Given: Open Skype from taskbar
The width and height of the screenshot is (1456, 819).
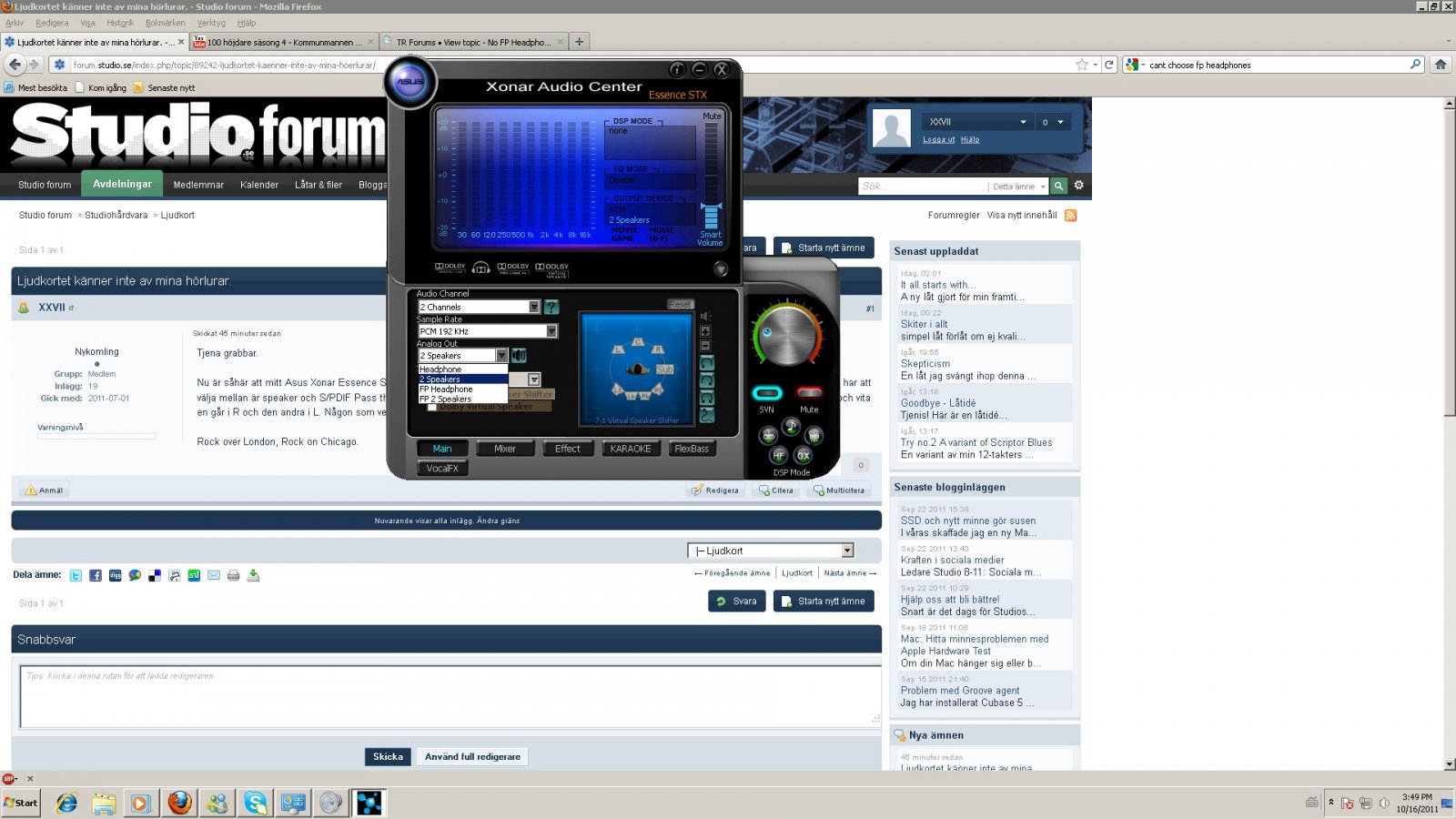Looking at the screenshot, I should (256, 803).
